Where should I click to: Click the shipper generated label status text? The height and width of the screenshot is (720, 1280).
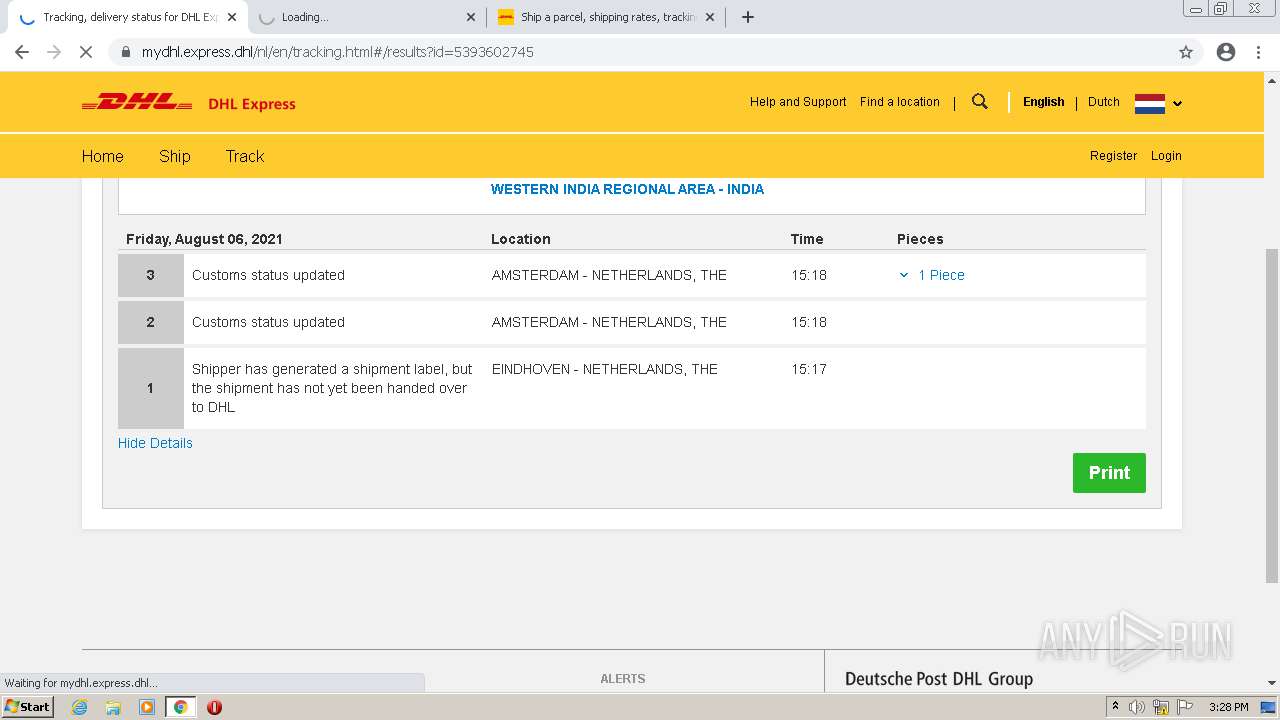coord(332,388)
